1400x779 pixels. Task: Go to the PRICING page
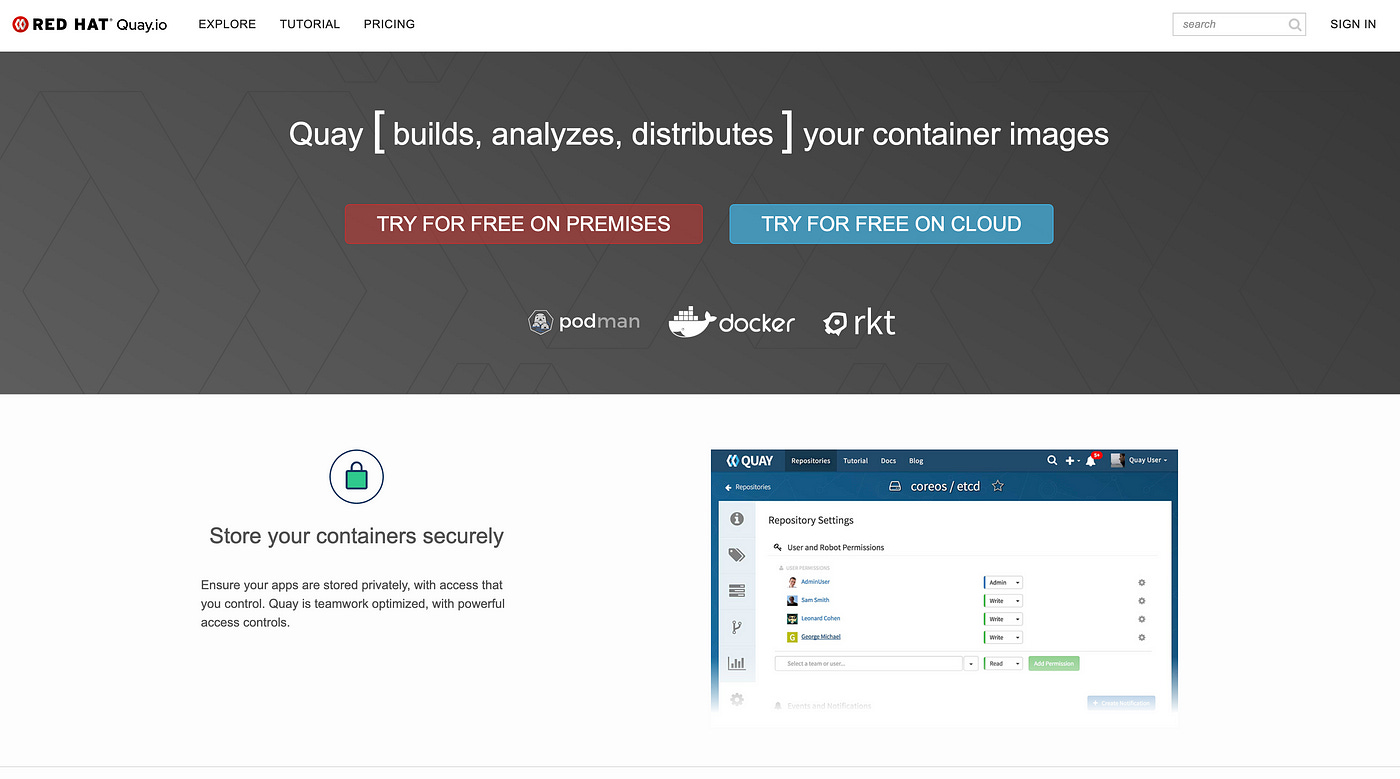coord(389,24)
